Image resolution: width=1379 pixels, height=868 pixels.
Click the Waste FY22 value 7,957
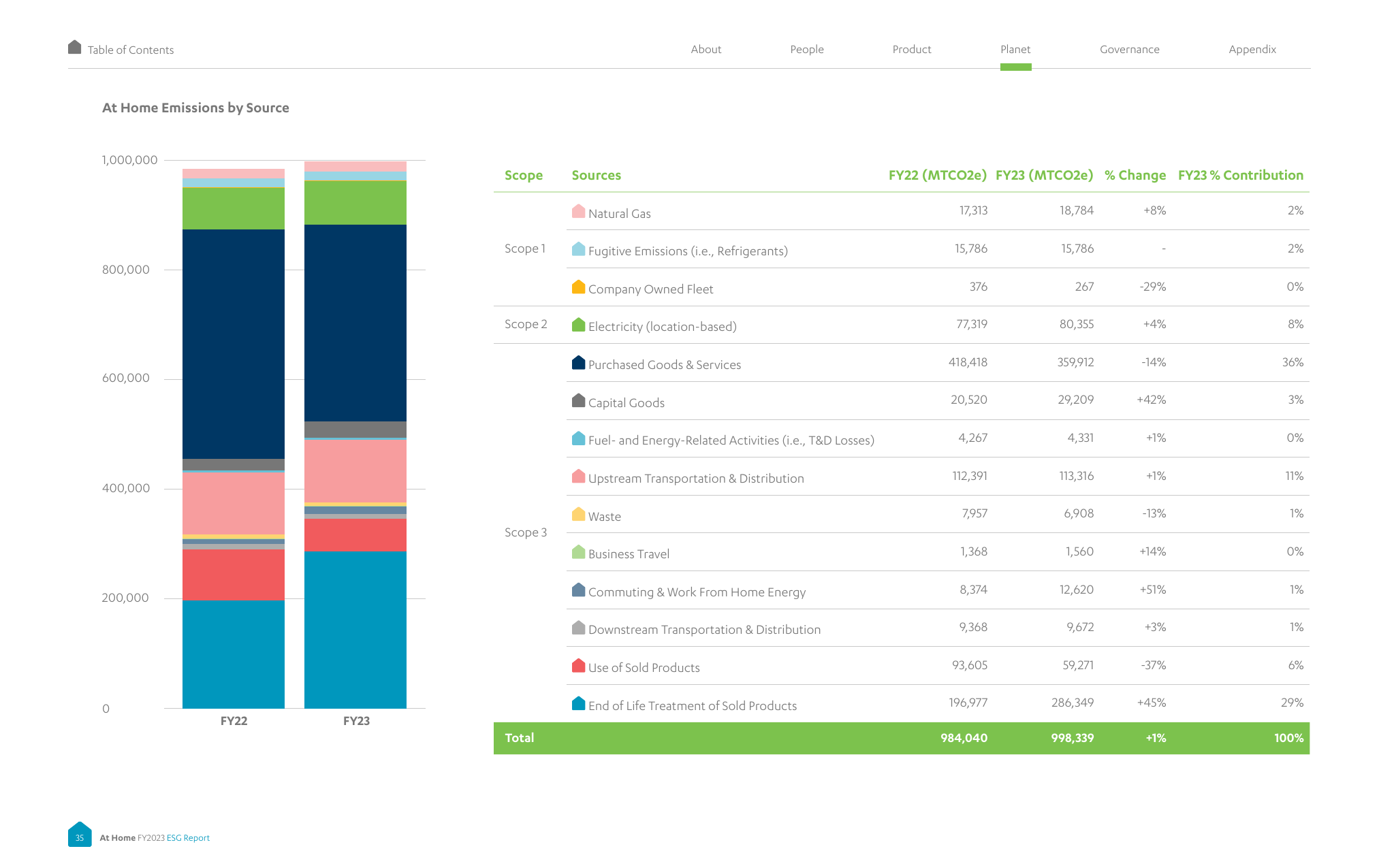pos(974,513)
